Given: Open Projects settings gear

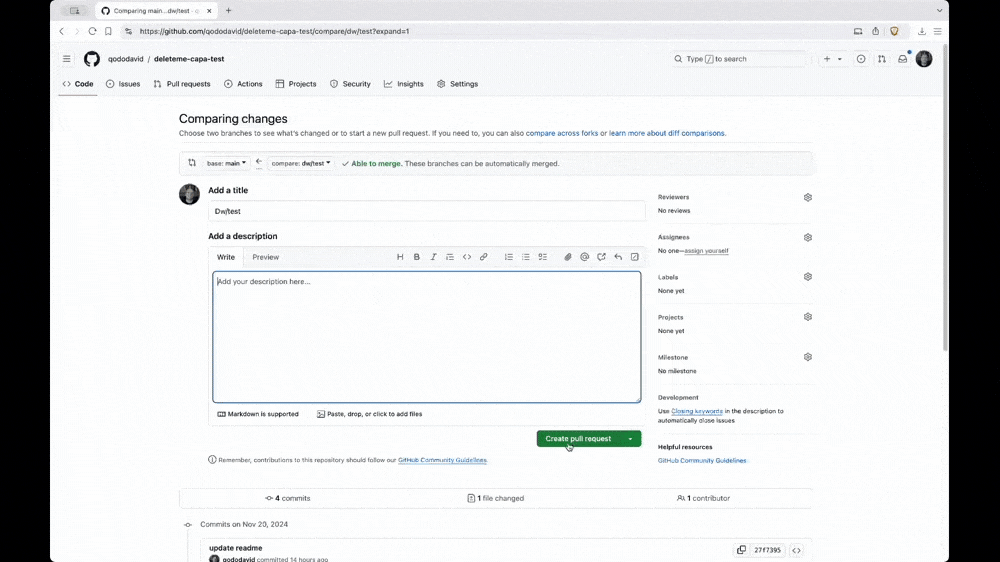Looking at the screenshot, I should pos(807,317).
